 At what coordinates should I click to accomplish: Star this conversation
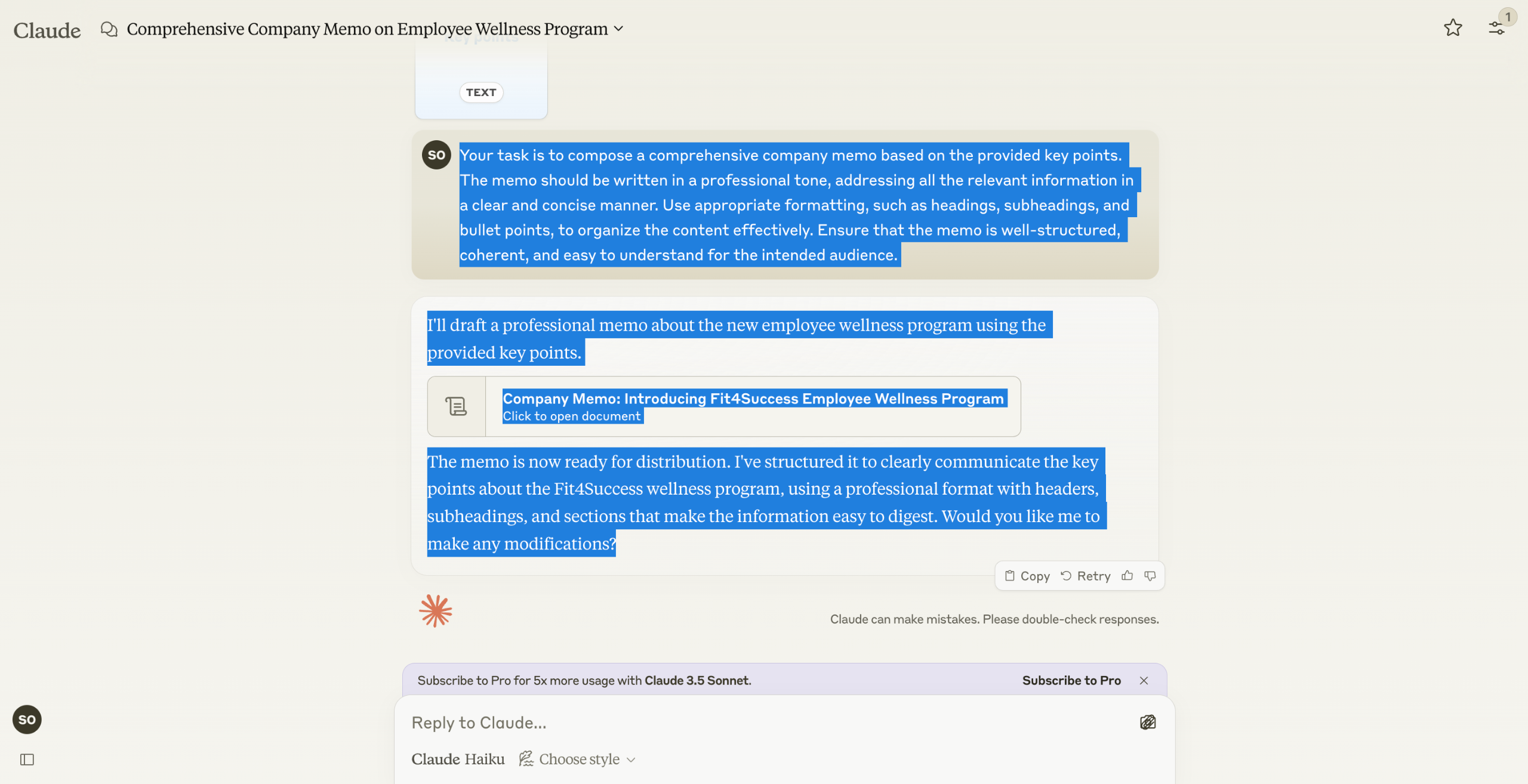click(x=1453, y=27)
